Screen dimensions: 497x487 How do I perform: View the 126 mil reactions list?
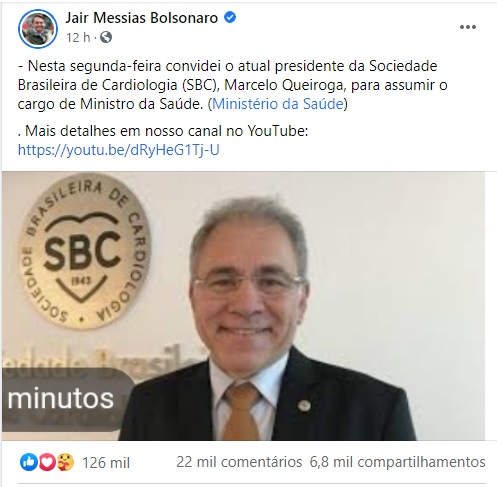click(x=106, y=463)
